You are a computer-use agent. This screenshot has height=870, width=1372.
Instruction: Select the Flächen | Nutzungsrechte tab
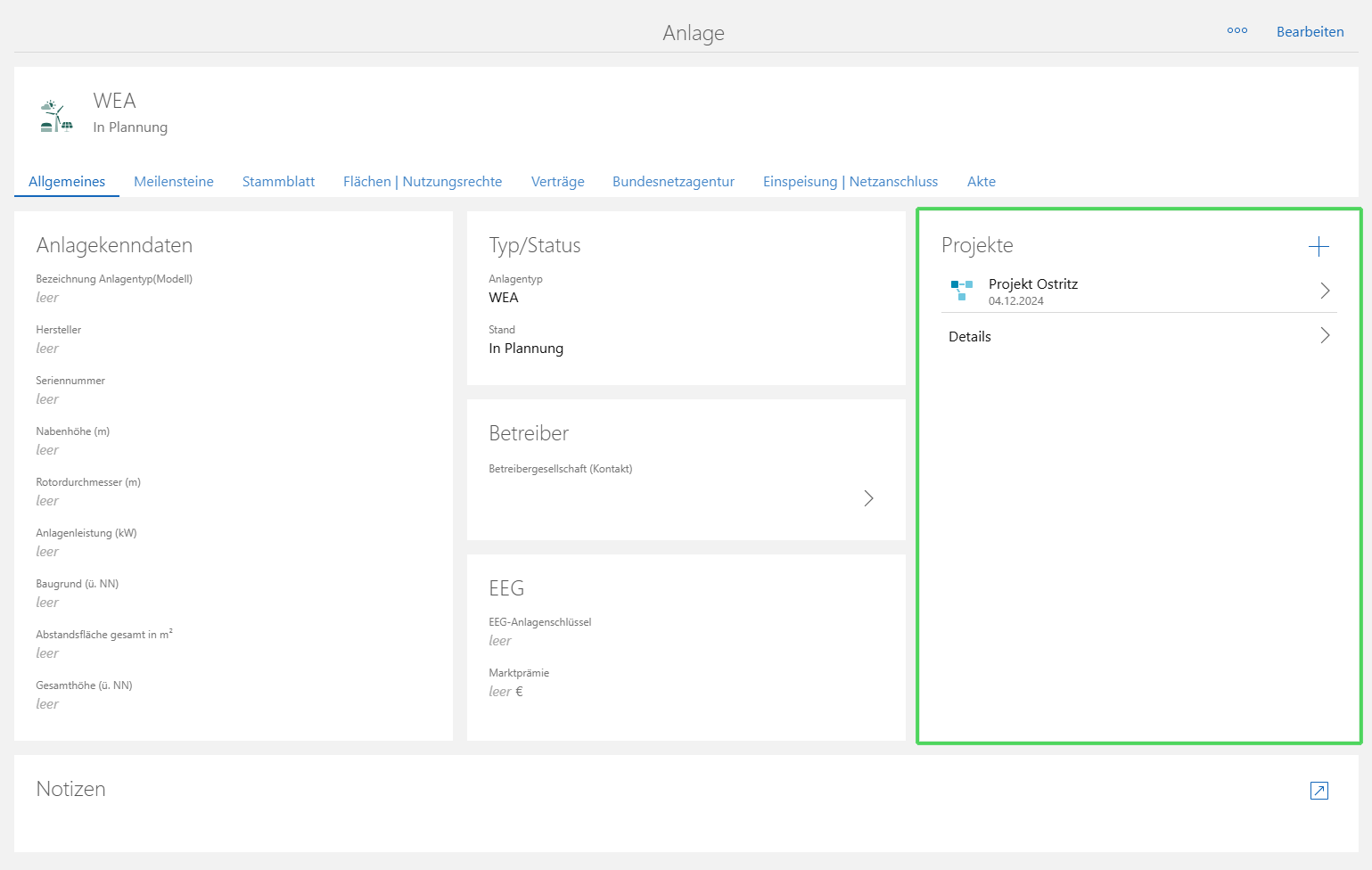pos(423,182)
